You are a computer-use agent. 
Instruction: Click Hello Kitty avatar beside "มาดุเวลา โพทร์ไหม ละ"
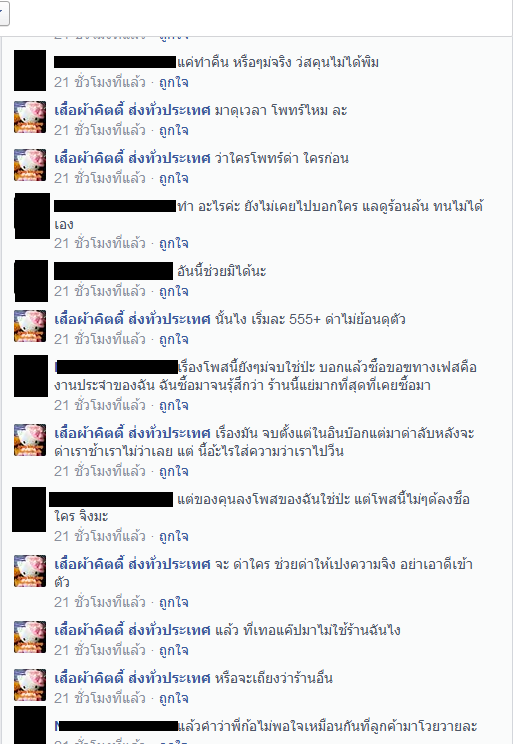tap(30, 117)
